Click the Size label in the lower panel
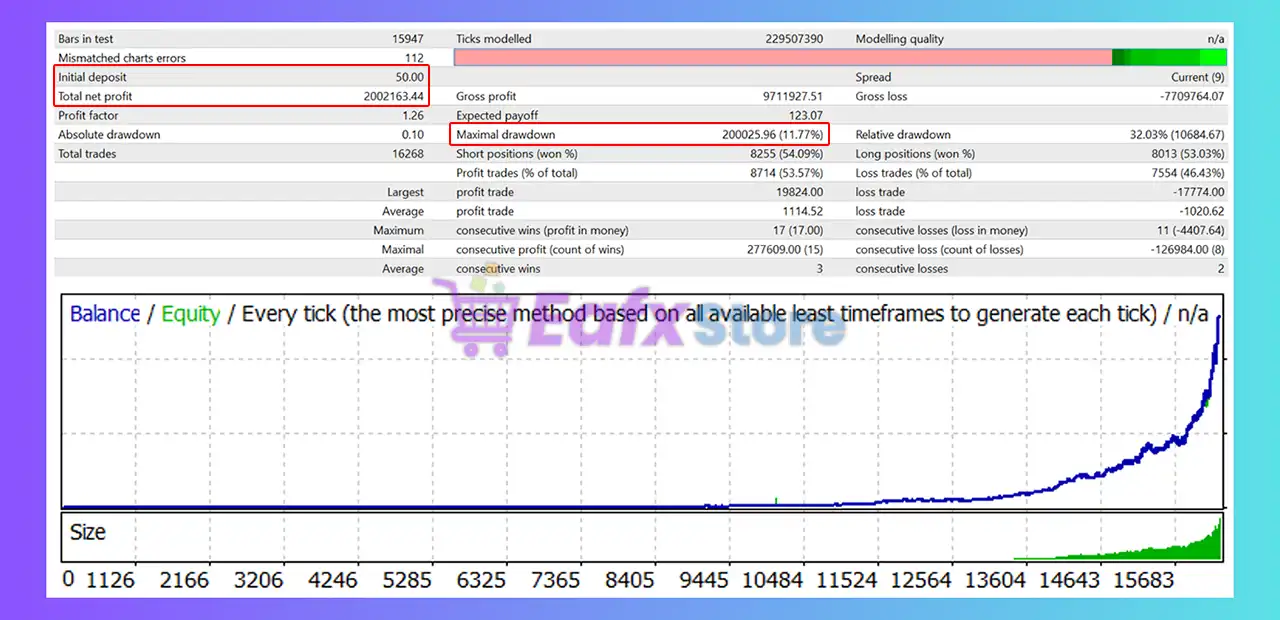 pos(88,532)
